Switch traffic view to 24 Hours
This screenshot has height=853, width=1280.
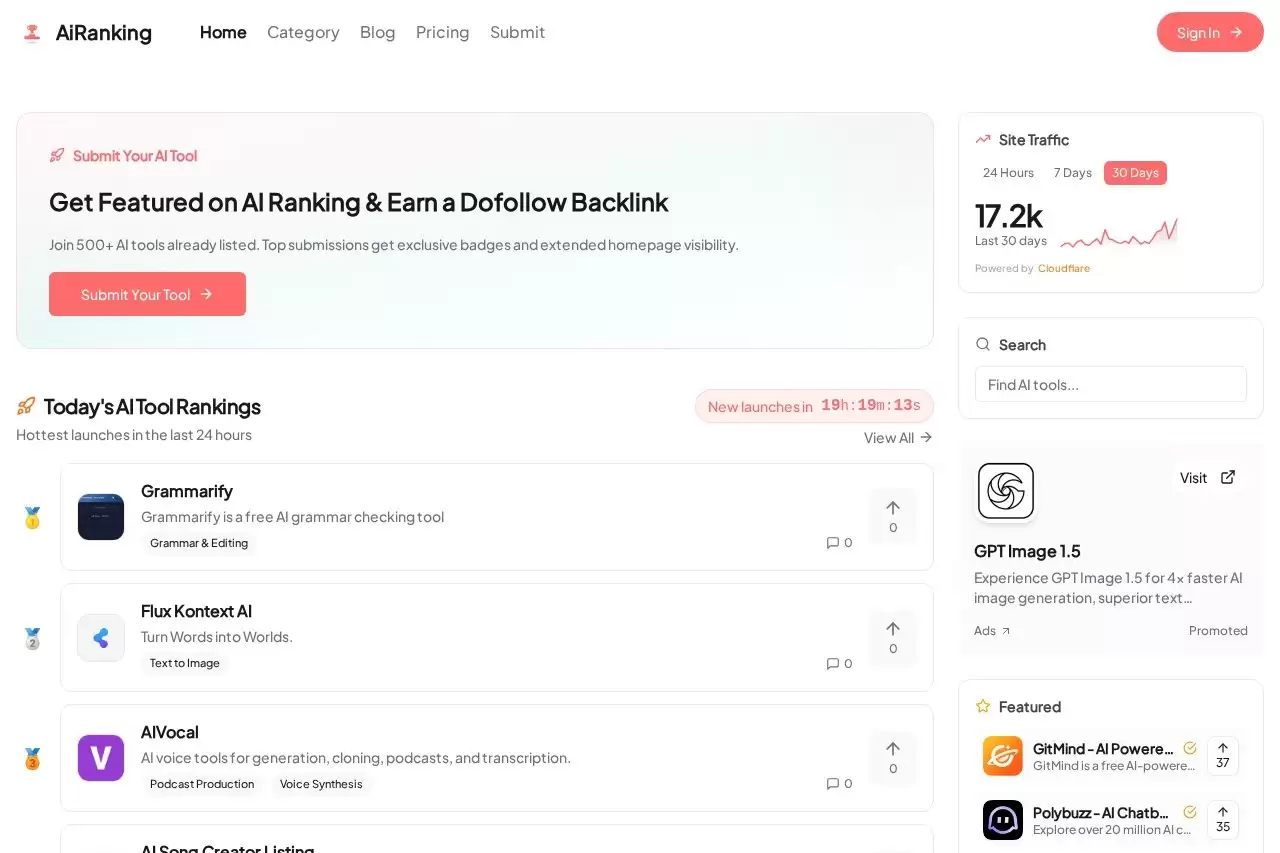point(1007,172)
